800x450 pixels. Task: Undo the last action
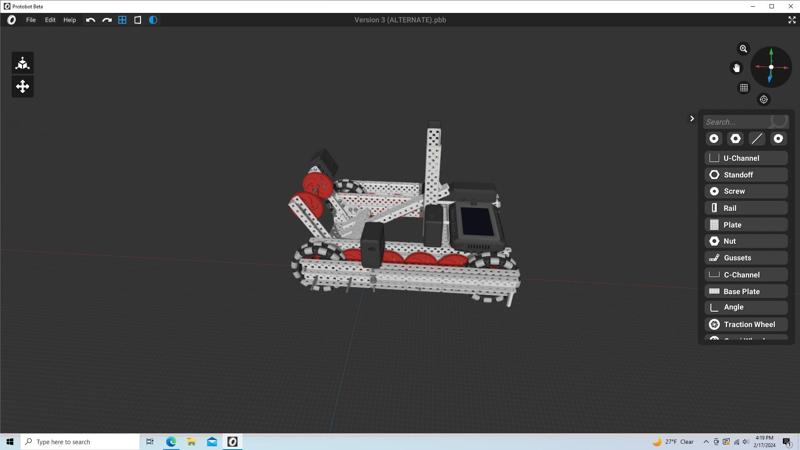click(x=90, y=20)
